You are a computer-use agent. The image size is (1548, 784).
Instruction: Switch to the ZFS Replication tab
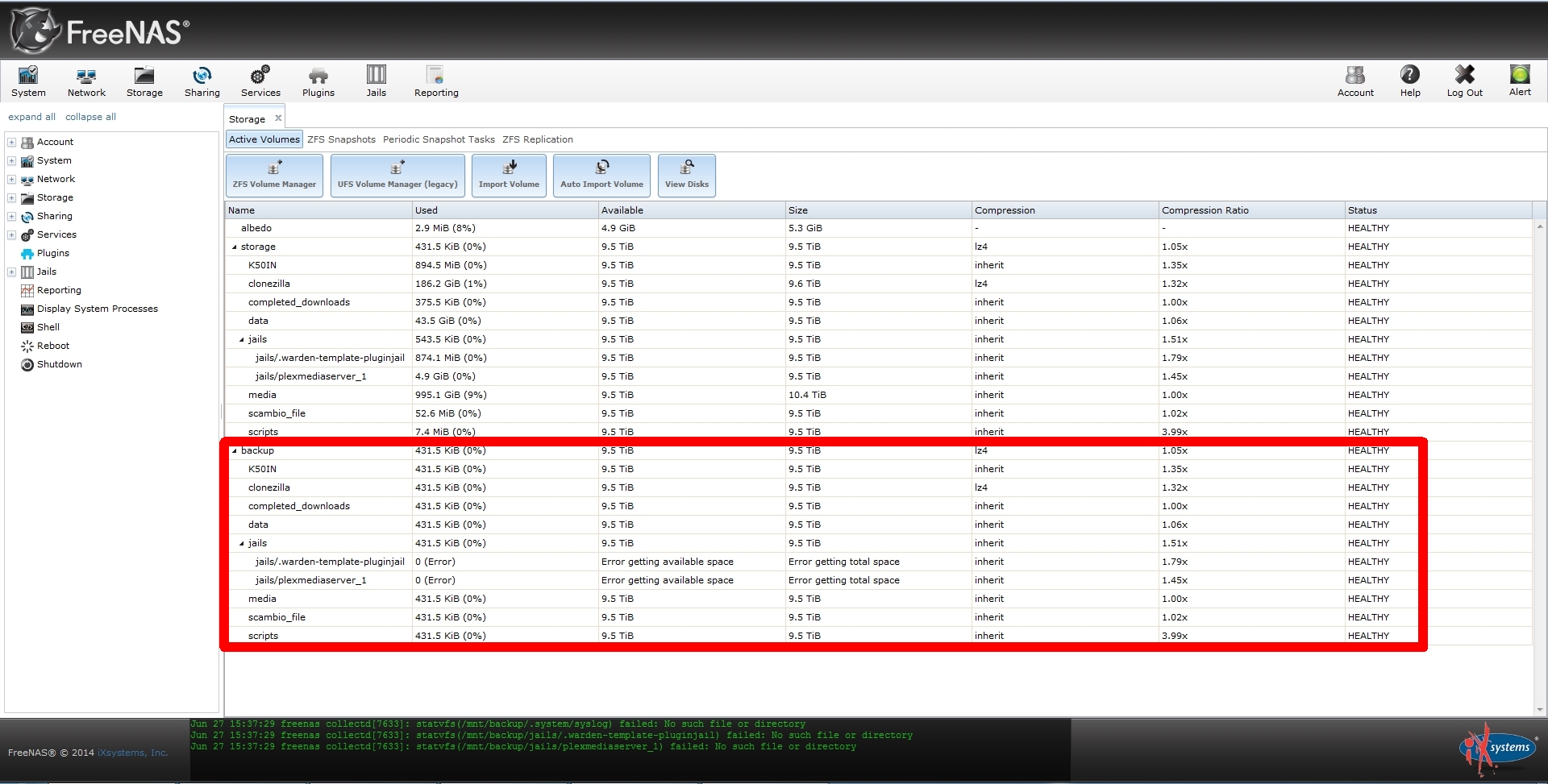coord(538,139)
